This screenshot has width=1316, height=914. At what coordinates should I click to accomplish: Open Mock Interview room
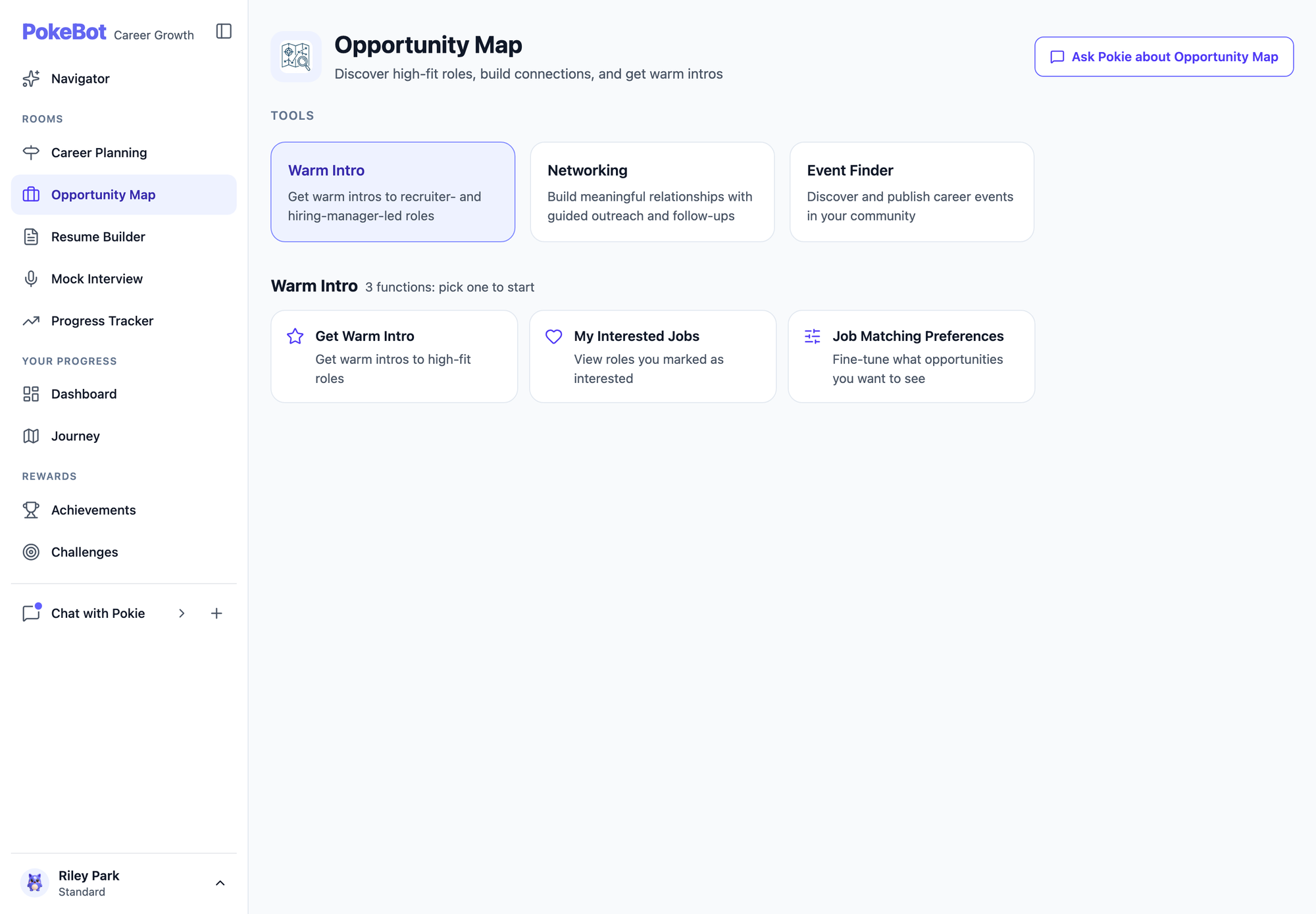point(124,279)
